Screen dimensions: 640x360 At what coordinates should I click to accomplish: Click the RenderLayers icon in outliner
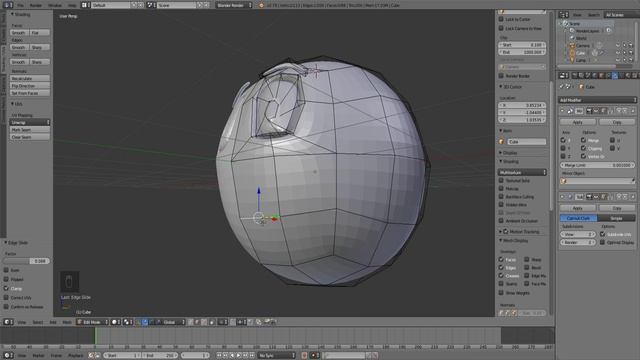pyautogui.click(x=572, y=31)
